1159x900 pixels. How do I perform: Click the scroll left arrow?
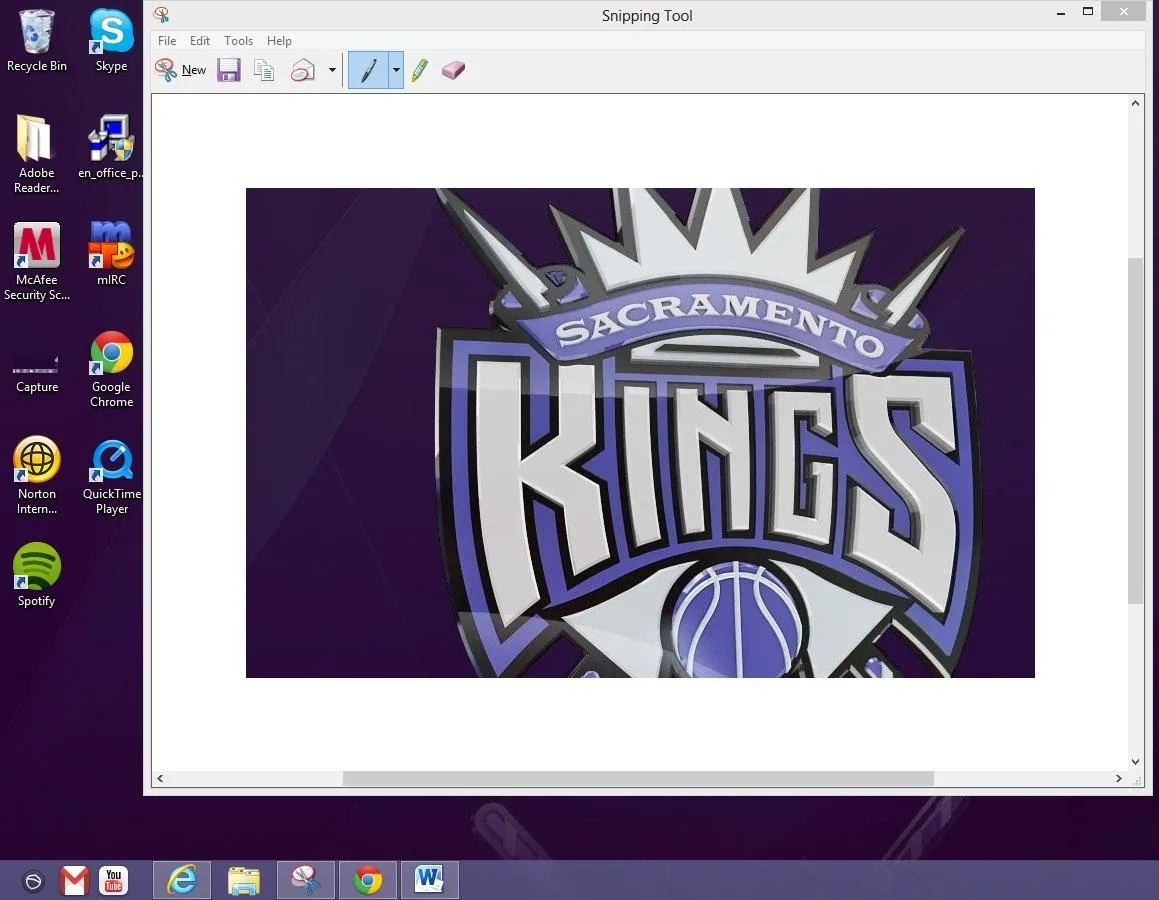tap(160, 778)
